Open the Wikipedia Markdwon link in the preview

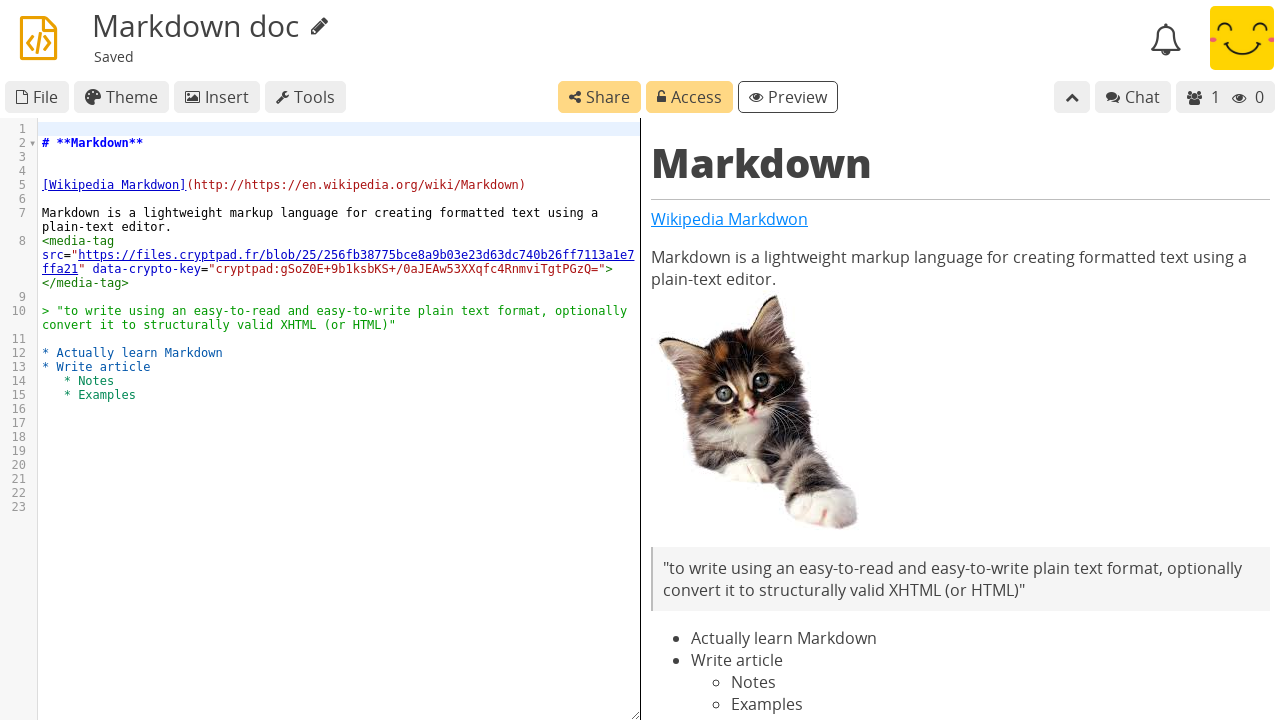729,218
